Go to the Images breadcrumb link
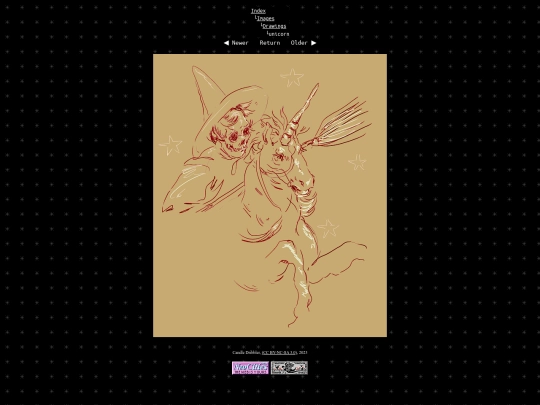 pyautogui.click(x=265, y=19)
